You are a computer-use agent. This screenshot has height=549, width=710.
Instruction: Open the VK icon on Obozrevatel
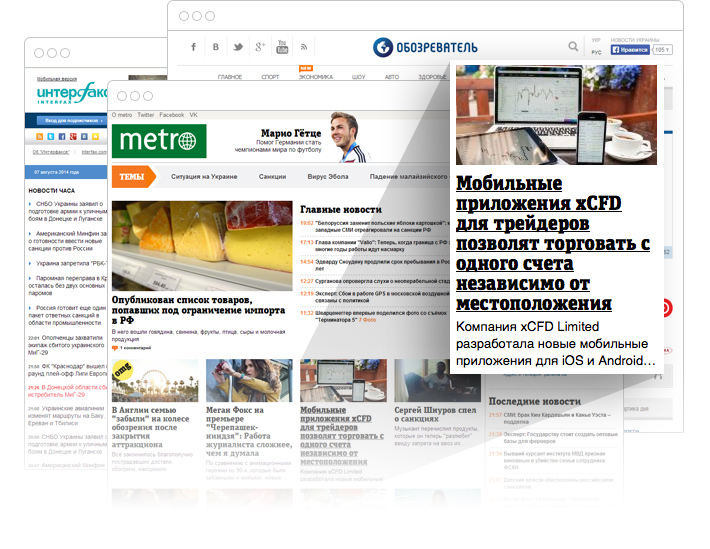pos(216,47)
